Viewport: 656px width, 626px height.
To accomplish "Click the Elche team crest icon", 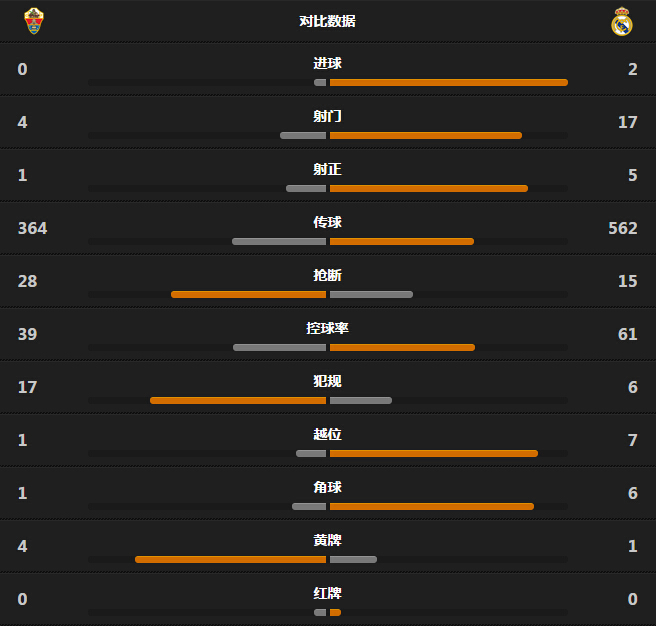I will click(34, 21).
